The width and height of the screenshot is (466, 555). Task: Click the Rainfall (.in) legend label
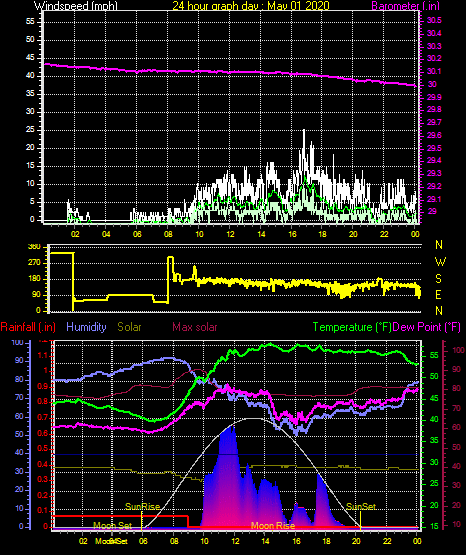[28, 327]
